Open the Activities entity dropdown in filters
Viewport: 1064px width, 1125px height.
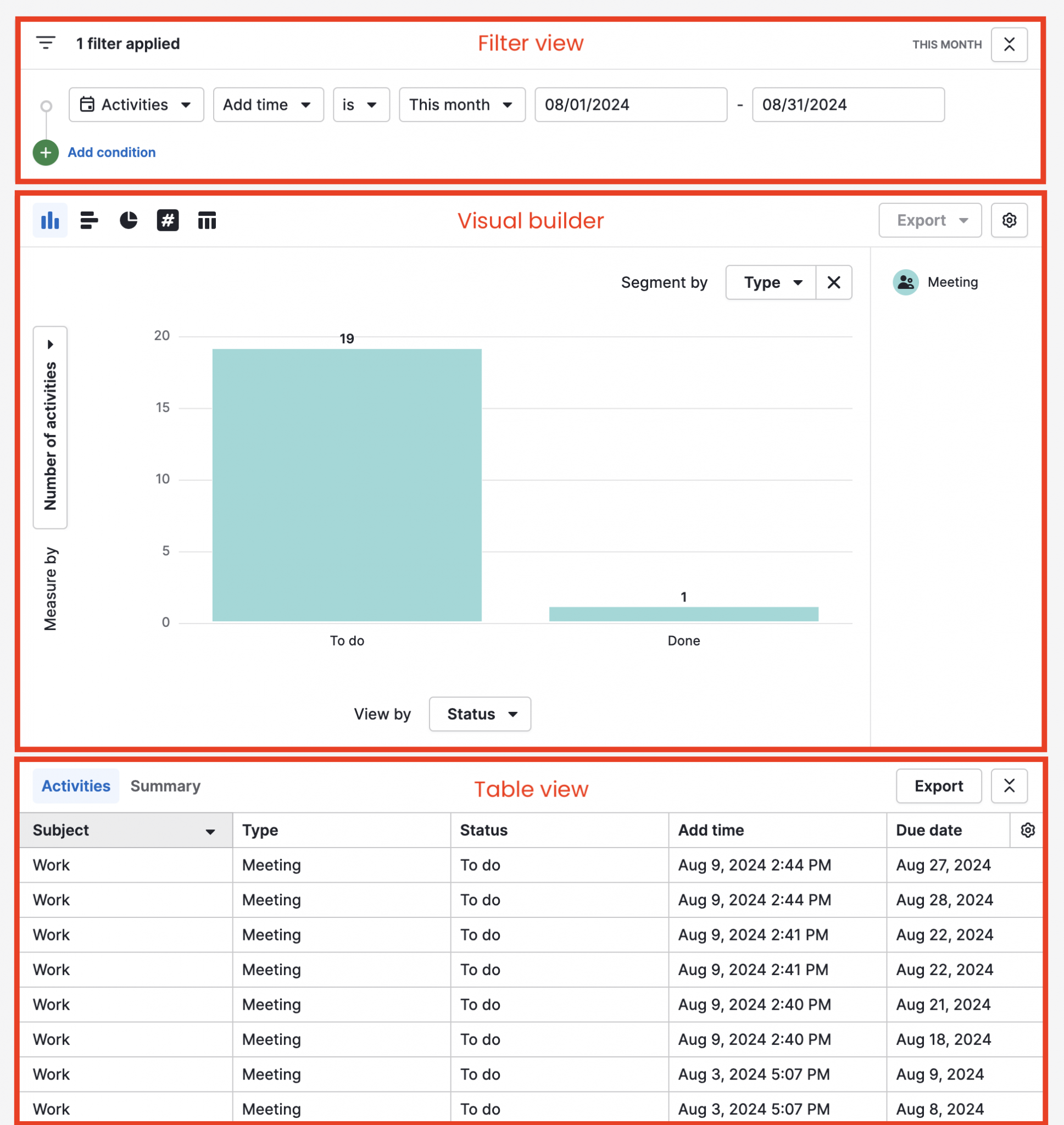pyautogui.click(x=136, y=104)
